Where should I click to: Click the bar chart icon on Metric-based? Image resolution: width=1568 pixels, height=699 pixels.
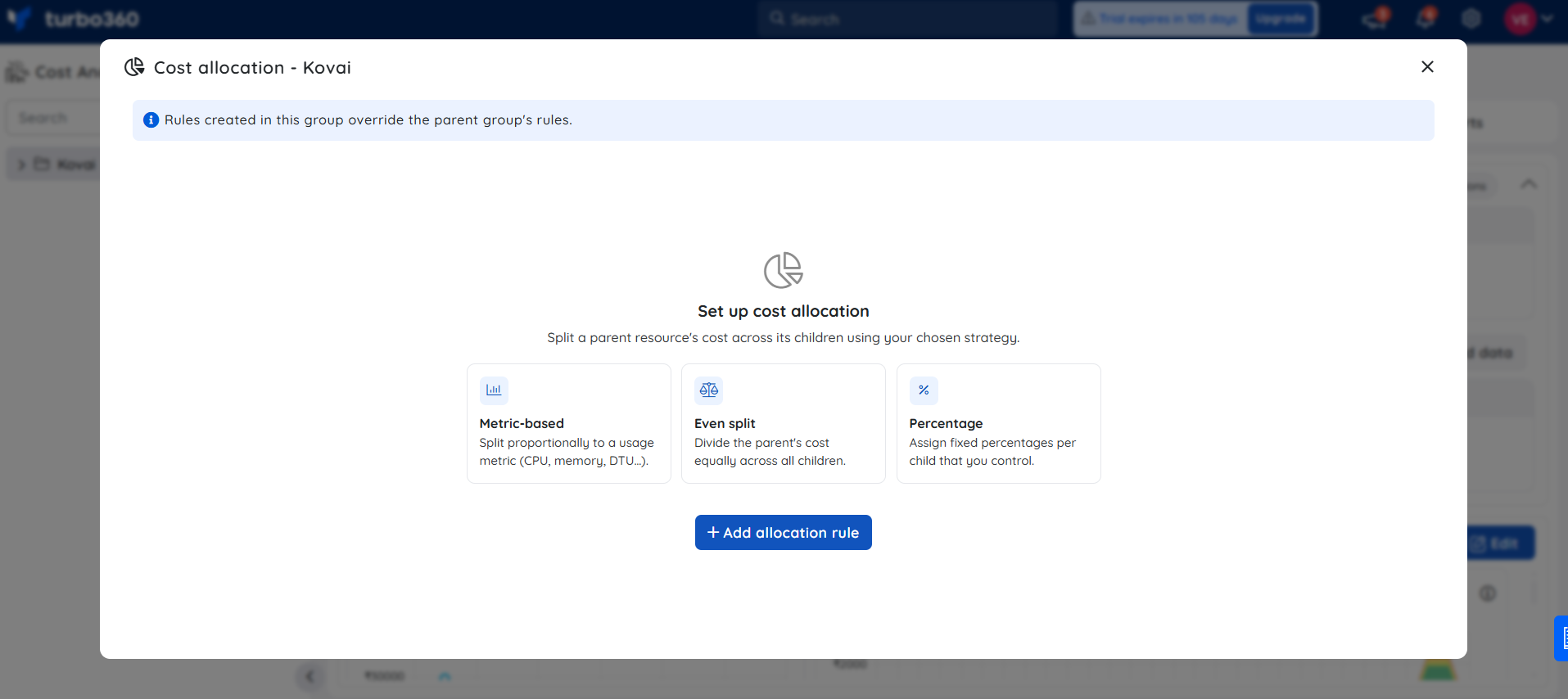point(494,390)
